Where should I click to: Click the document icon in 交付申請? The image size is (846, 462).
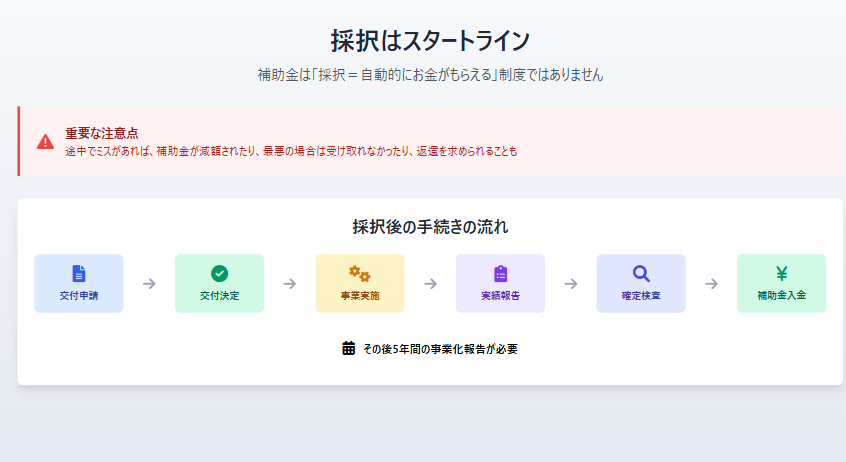point(79,273)
